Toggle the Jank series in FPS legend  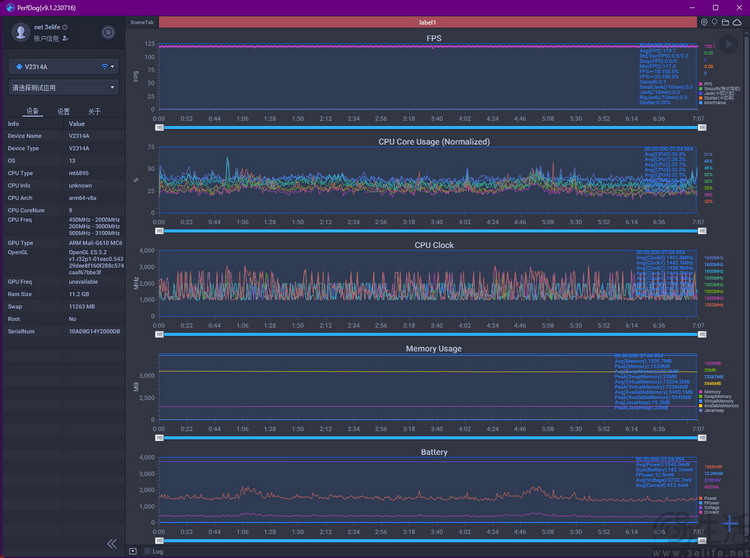(x=716, y=93)
